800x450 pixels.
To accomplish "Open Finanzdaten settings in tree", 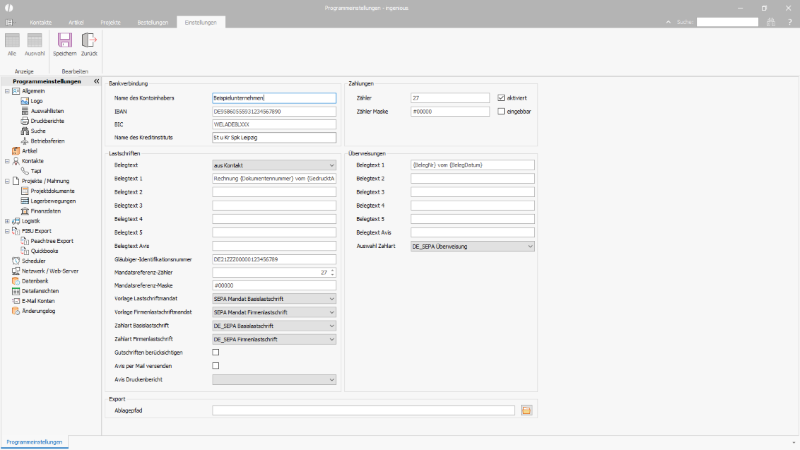I will (45, 211).
